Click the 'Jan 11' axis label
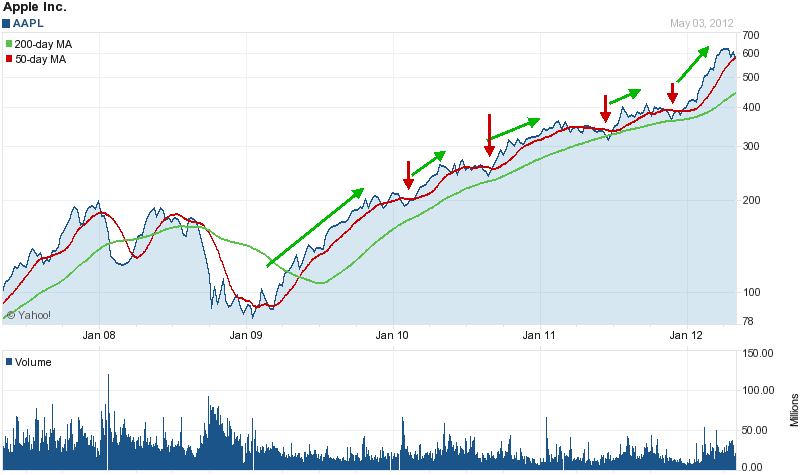This screenshot has width=800, height=475. pyautogui.click(x=539, y=335)
